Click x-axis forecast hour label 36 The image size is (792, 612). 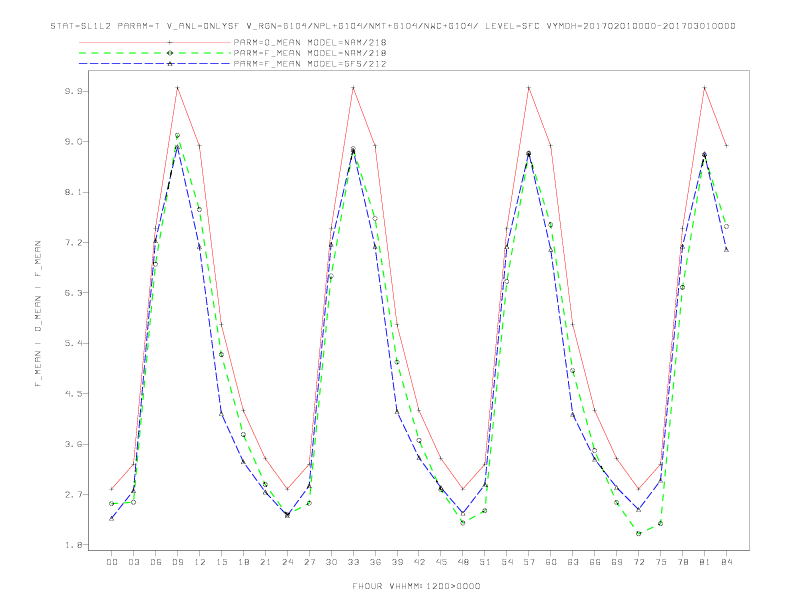(375, 562)
